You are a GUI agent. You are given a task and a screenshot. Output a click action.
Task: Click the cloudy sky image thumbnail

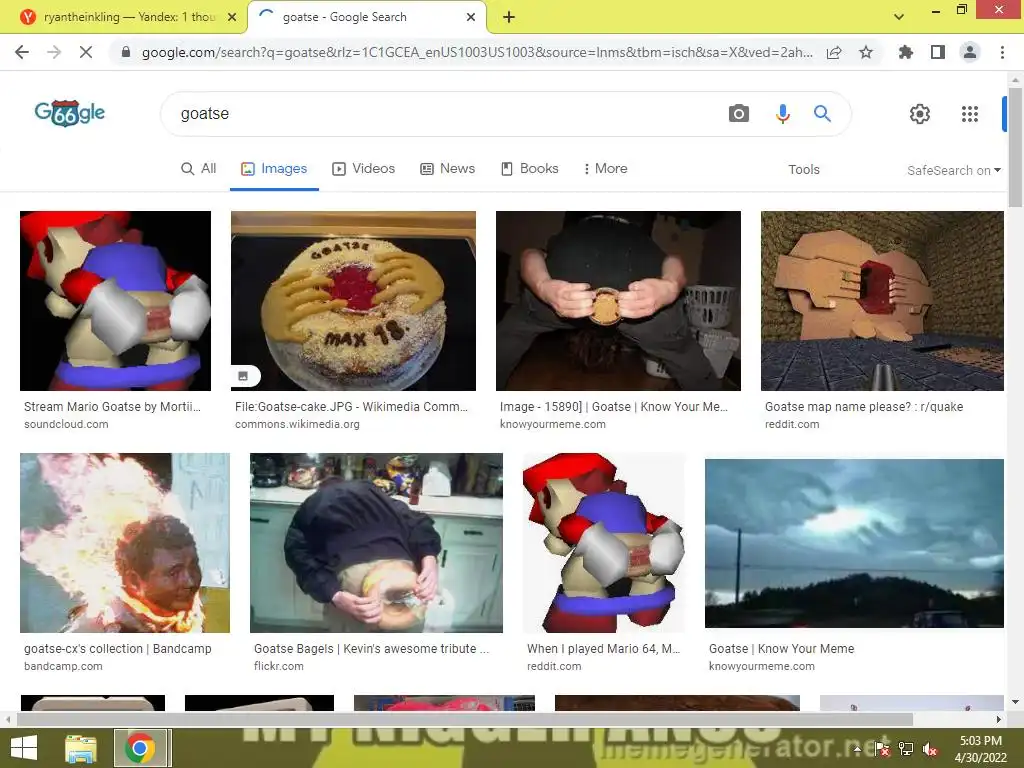click(x=854, y=543)
